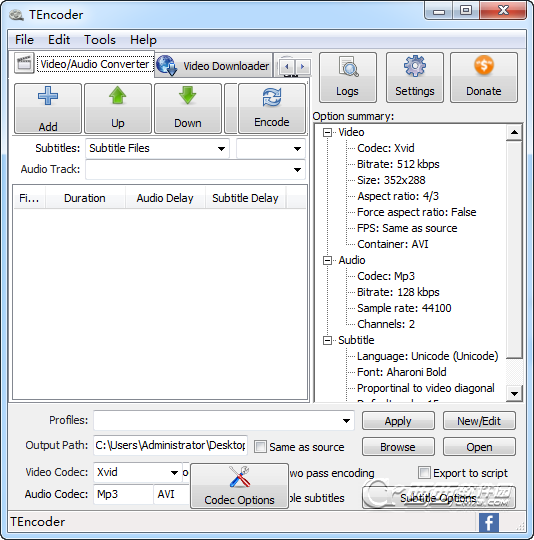
Task: Click the Subtitle Options button
Action: coord(438,497)
